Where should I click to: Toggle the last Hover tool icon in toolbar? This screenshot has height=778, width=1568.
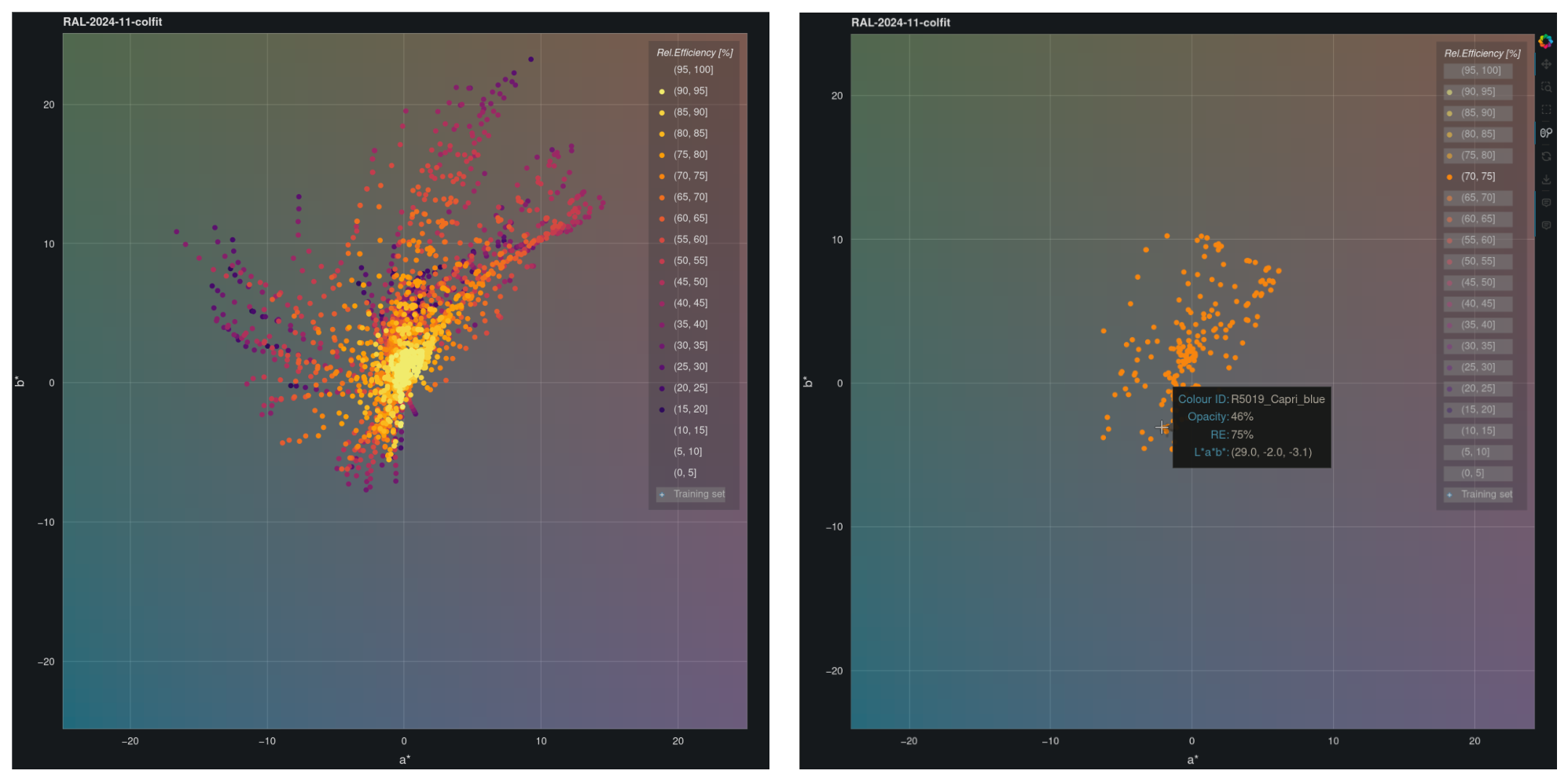click(1546, 226)
